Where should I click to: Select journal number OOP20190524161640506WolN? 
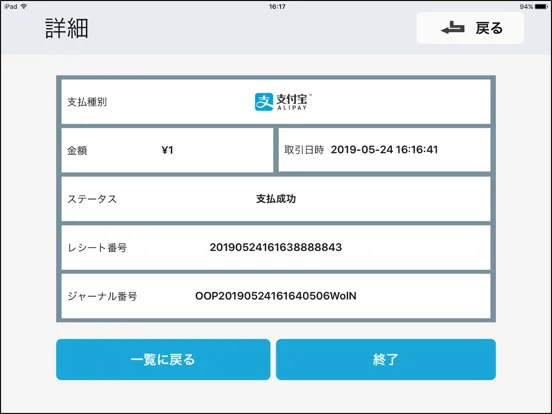(276, 296)
